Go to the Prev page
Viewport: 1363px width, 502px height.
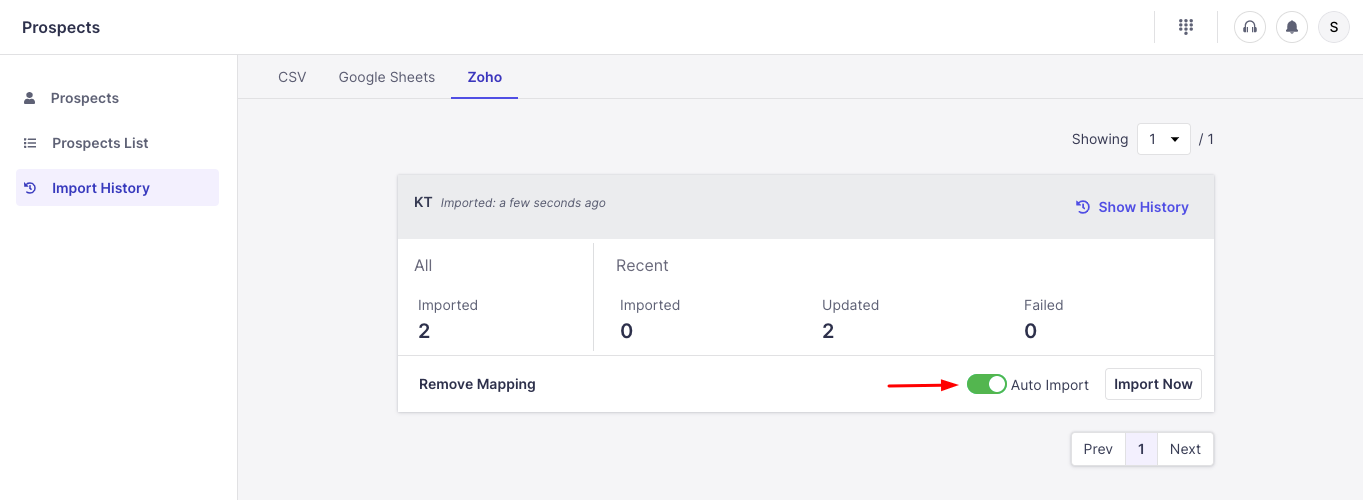coord(1098,449)
